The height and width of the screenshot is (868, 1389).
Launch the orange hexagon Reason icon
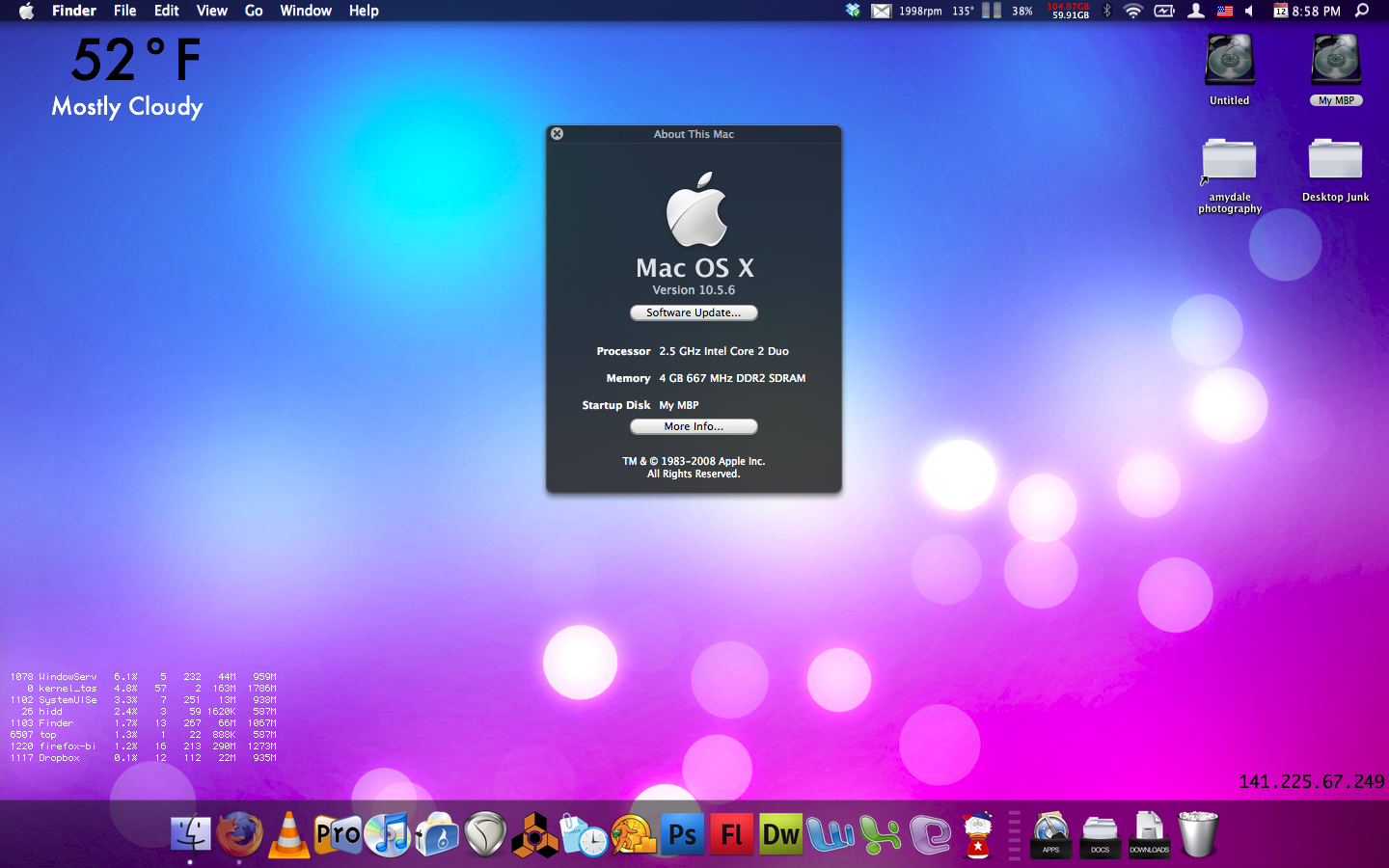[x=534, y=834]
